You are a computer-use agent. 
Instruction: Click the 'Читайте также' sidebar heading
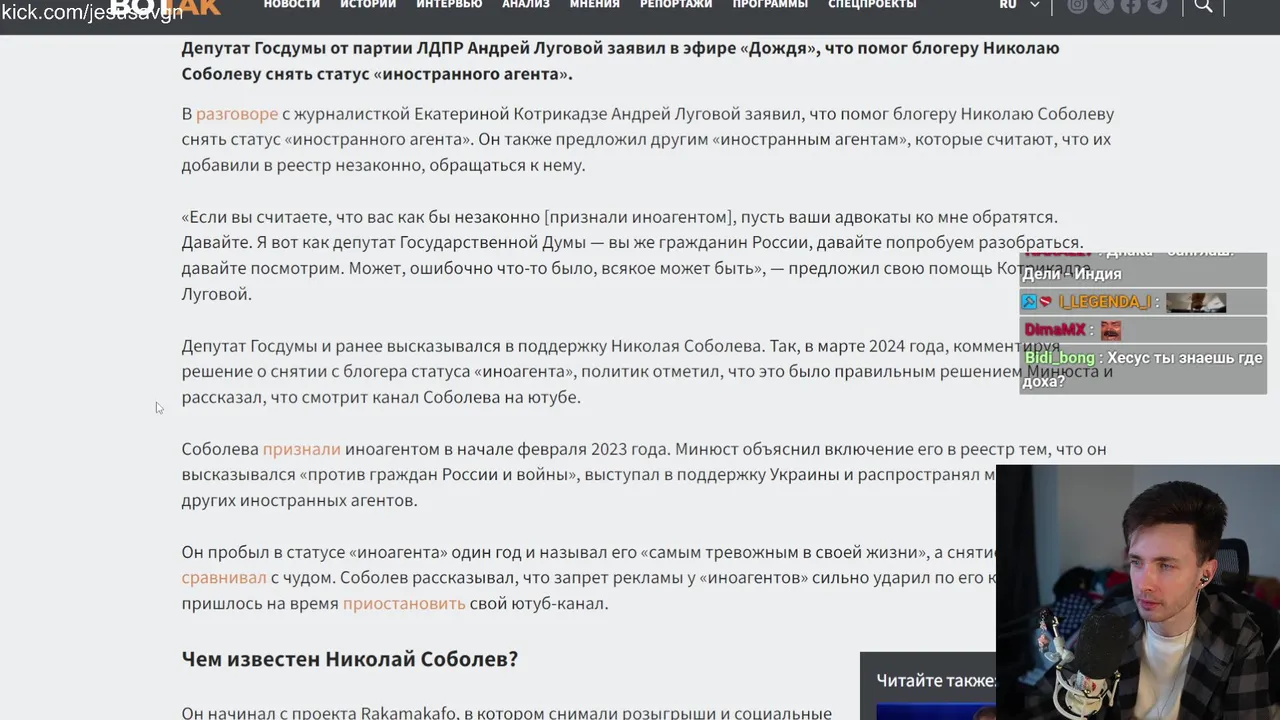pyautogui.click(x=936, y=680)
